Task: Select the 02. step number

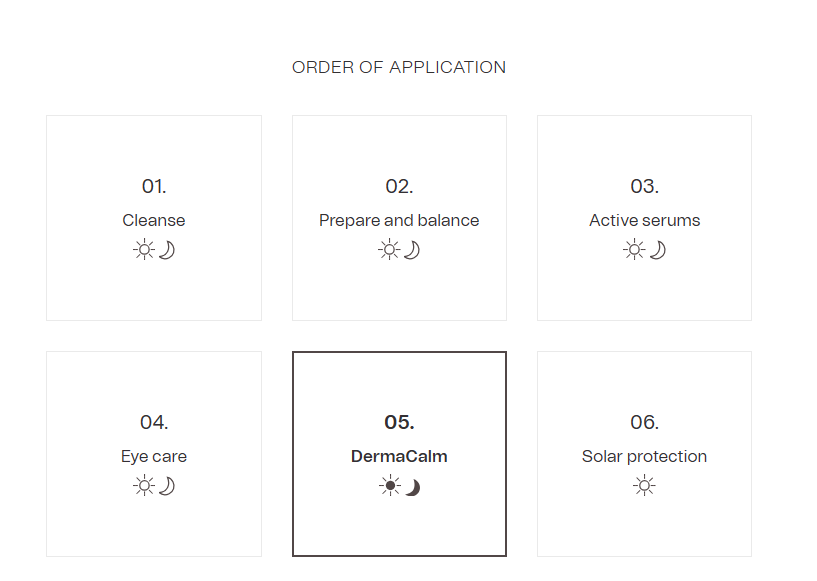Action: point(399,187)
